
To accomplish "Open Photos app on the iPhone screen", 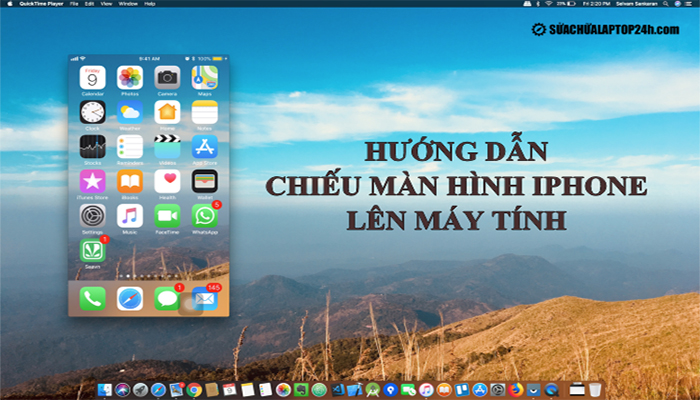I will coord(130,78).
